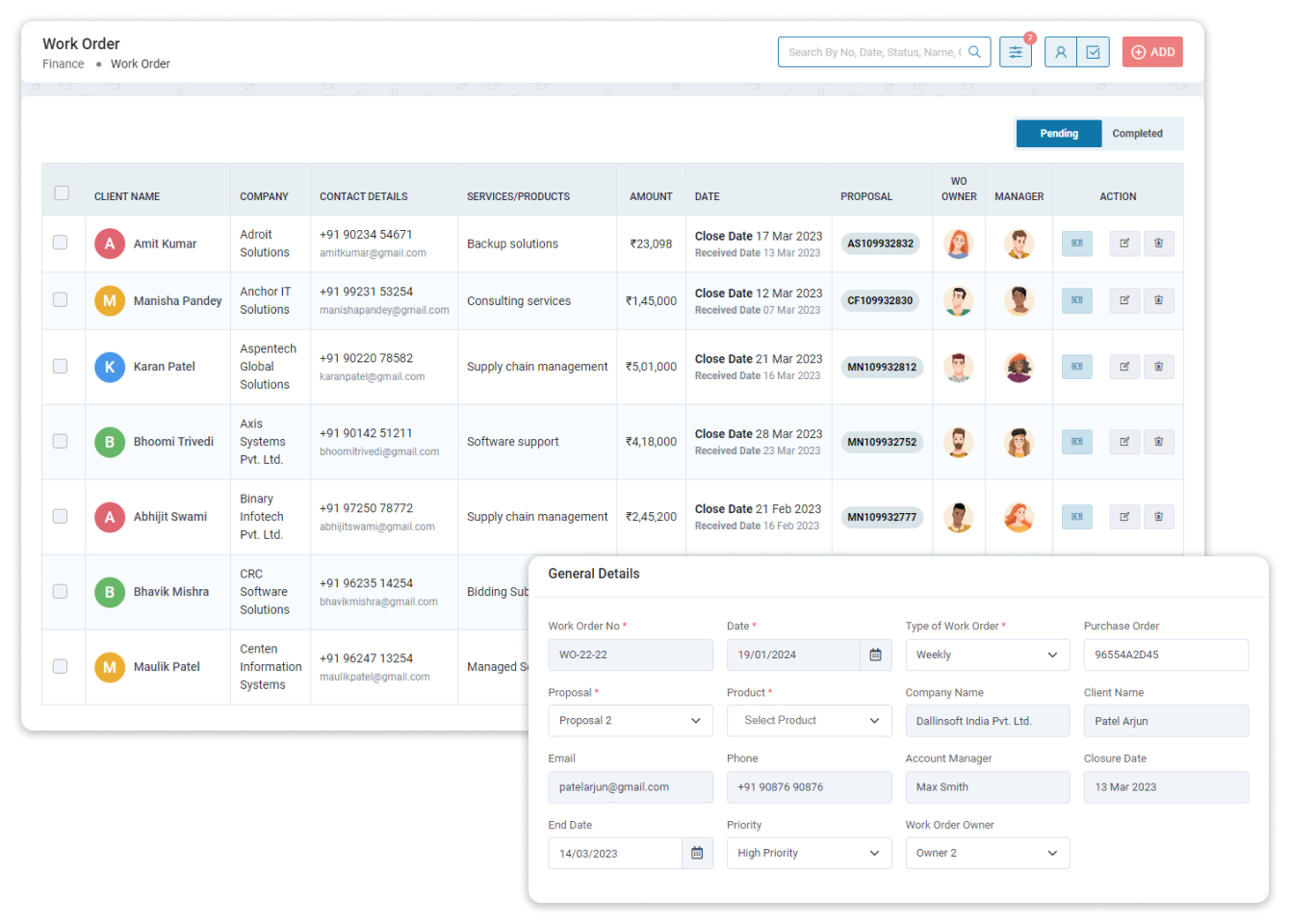Open the view icon for Amit Kumar's work order
1290x924 pixels.
pyautogui.click(x=1076, y=244)
